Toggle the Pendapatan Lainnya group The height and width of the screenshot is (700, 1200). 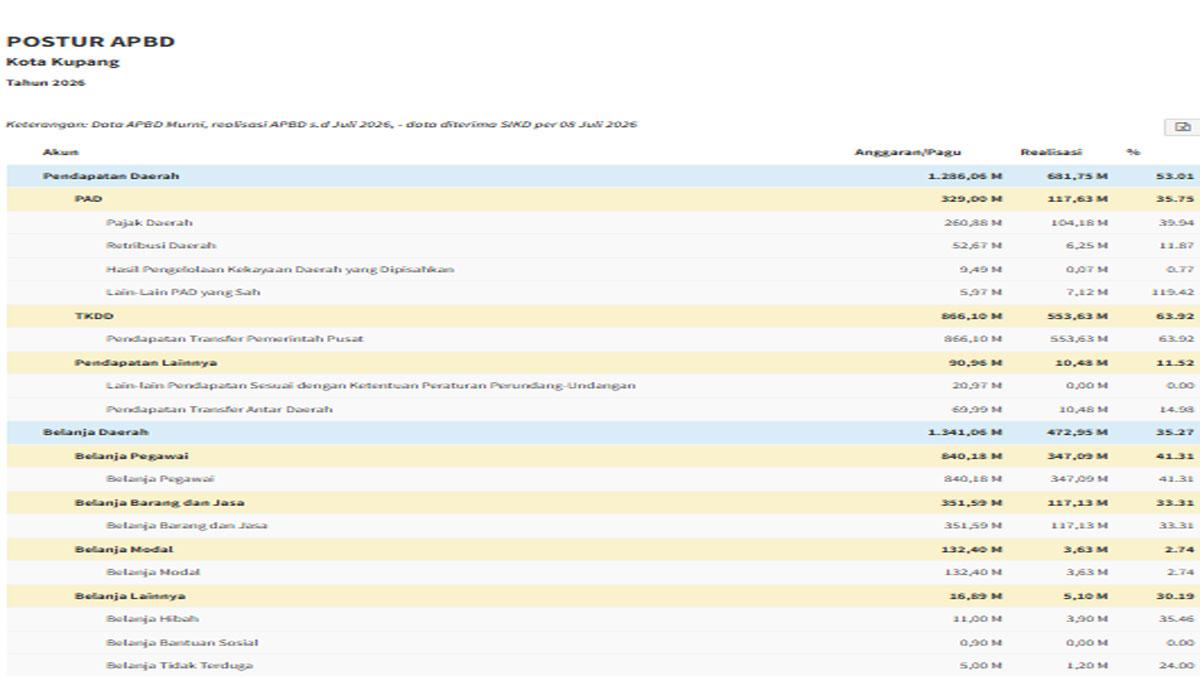[x=603, y=362]
